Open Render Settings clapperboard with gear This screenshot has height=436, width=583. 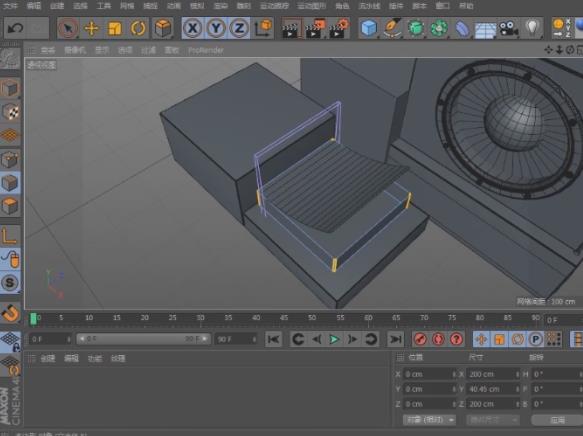coord(338,29)
